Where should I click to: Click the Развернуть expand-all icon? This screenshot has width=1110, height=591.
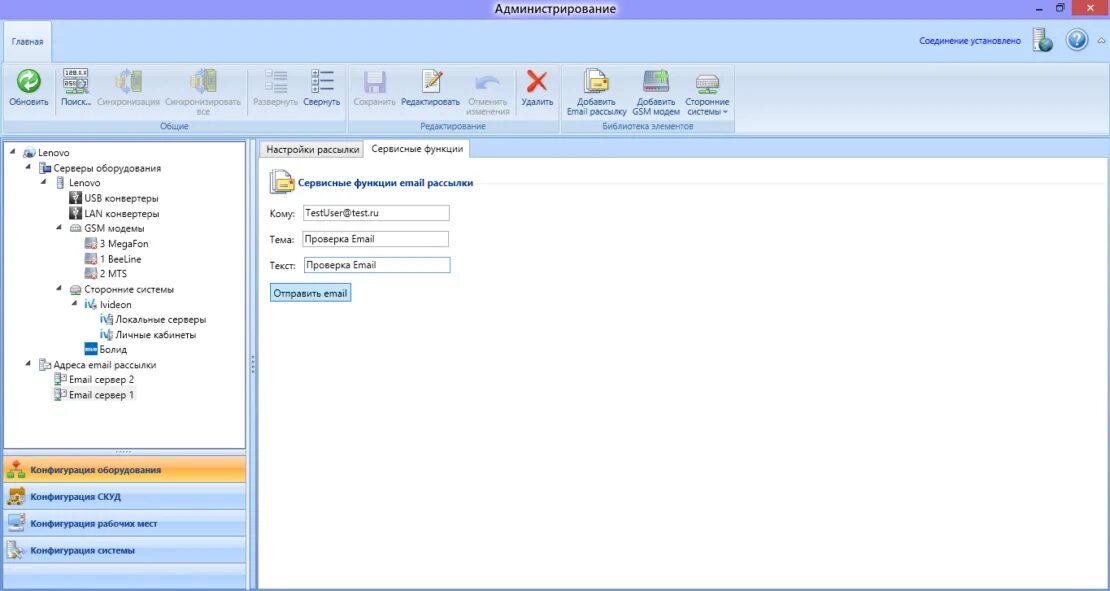coord(275,81)
